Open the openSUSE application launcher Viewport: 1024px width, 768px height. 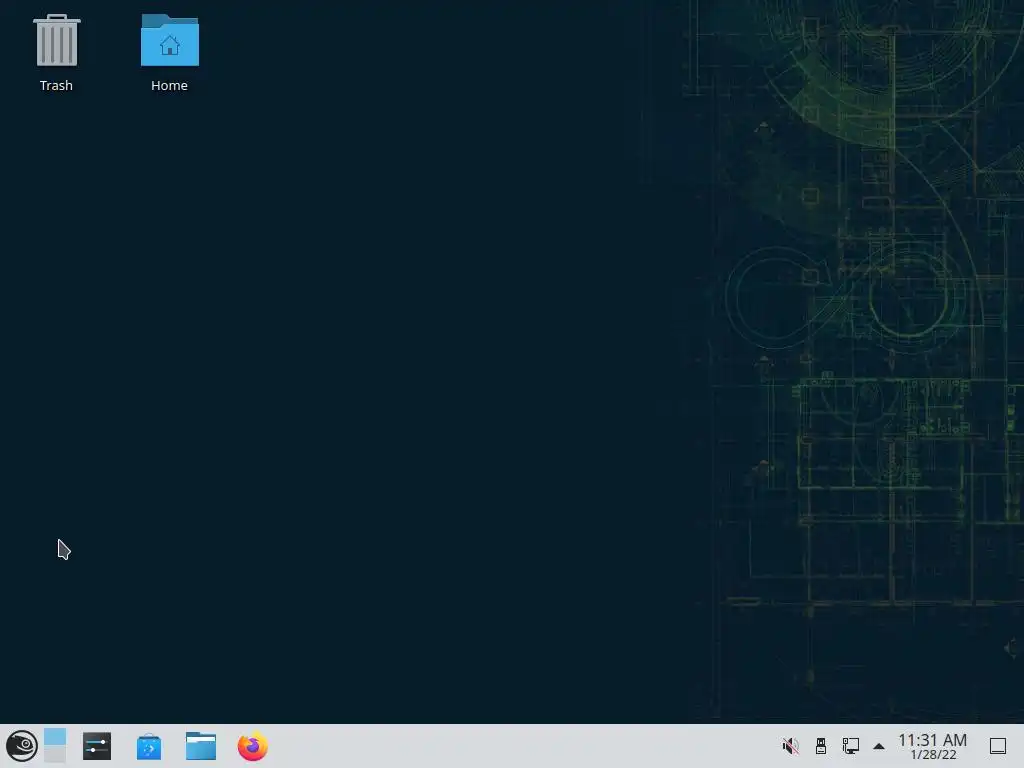click(x=22, y=746)
